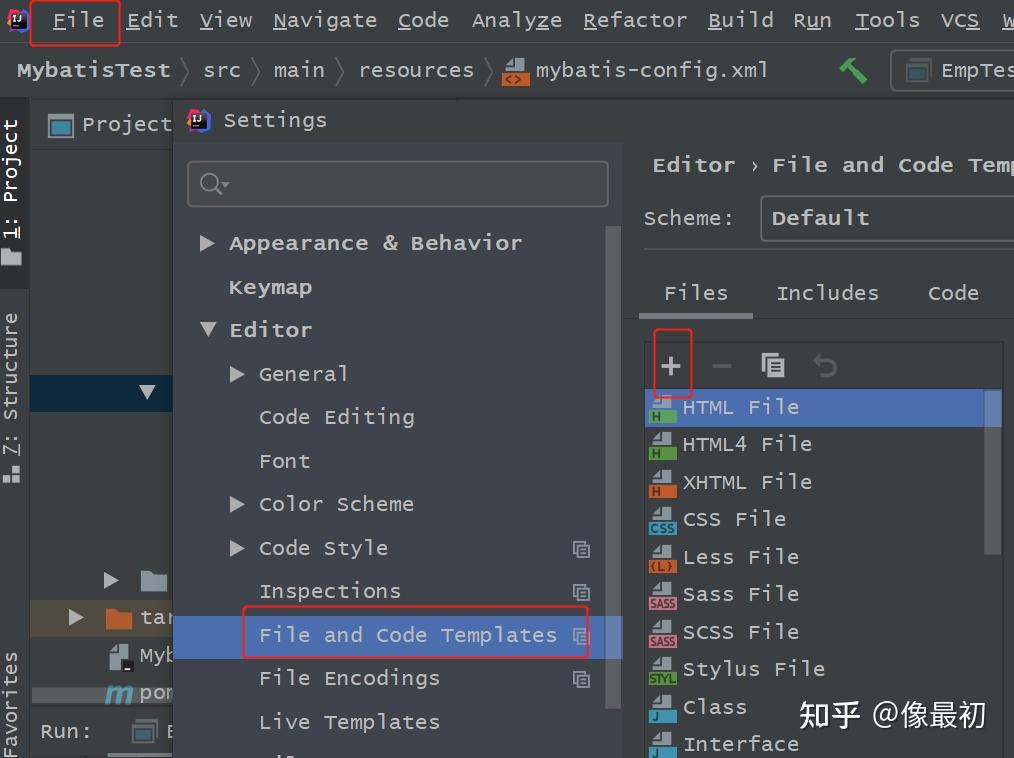Expand the Color Scheme settings node

pos(236,504)
